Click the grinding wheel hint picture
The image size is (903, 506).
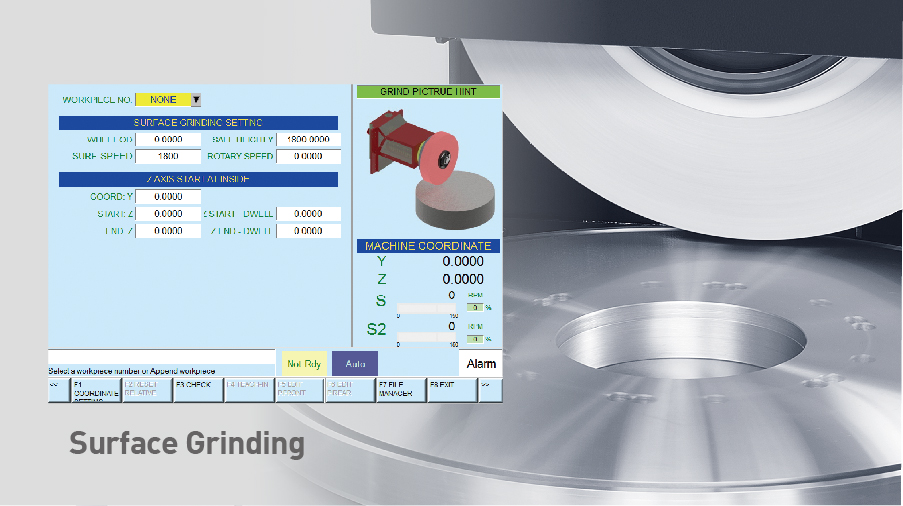pos(430,168)
